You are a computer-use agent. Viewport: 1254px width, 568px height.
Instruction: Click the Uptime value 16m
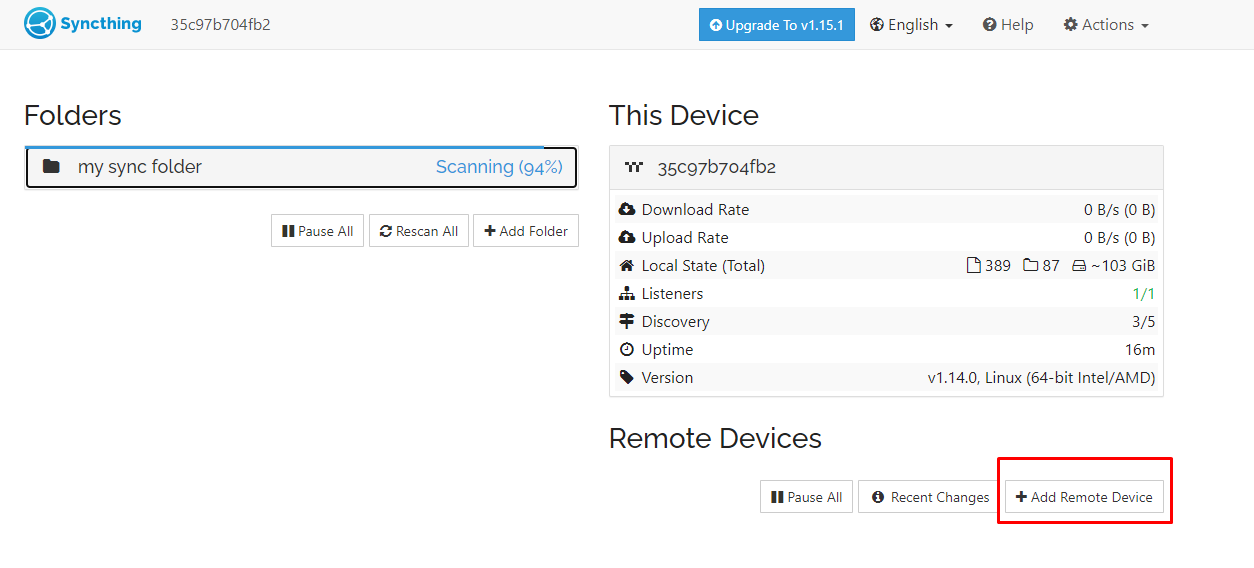point(1140,349)
